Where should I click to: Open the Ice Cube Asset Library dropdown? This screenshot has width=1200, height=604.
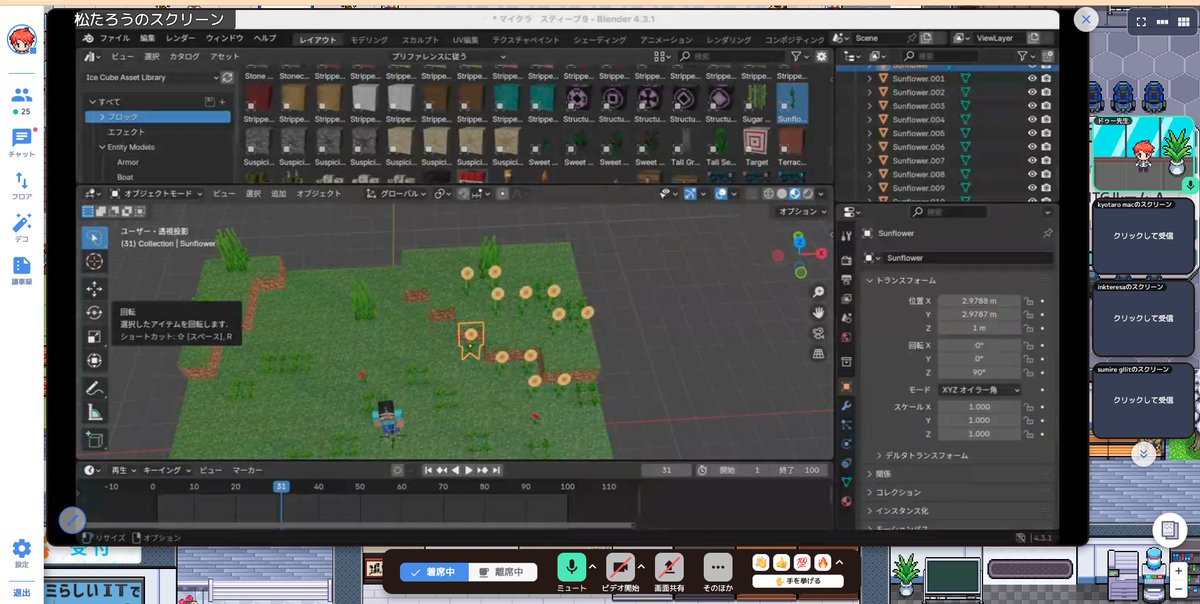click(x=151, y=77)
